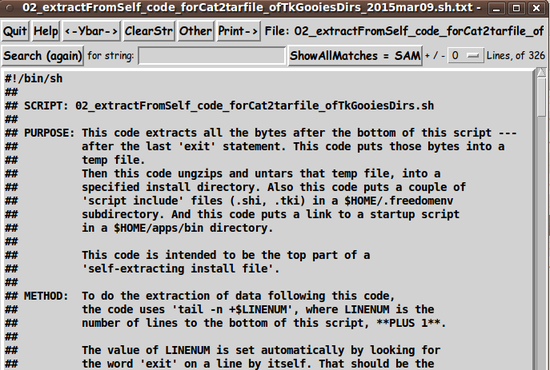Minimize the window

point(496,8)
